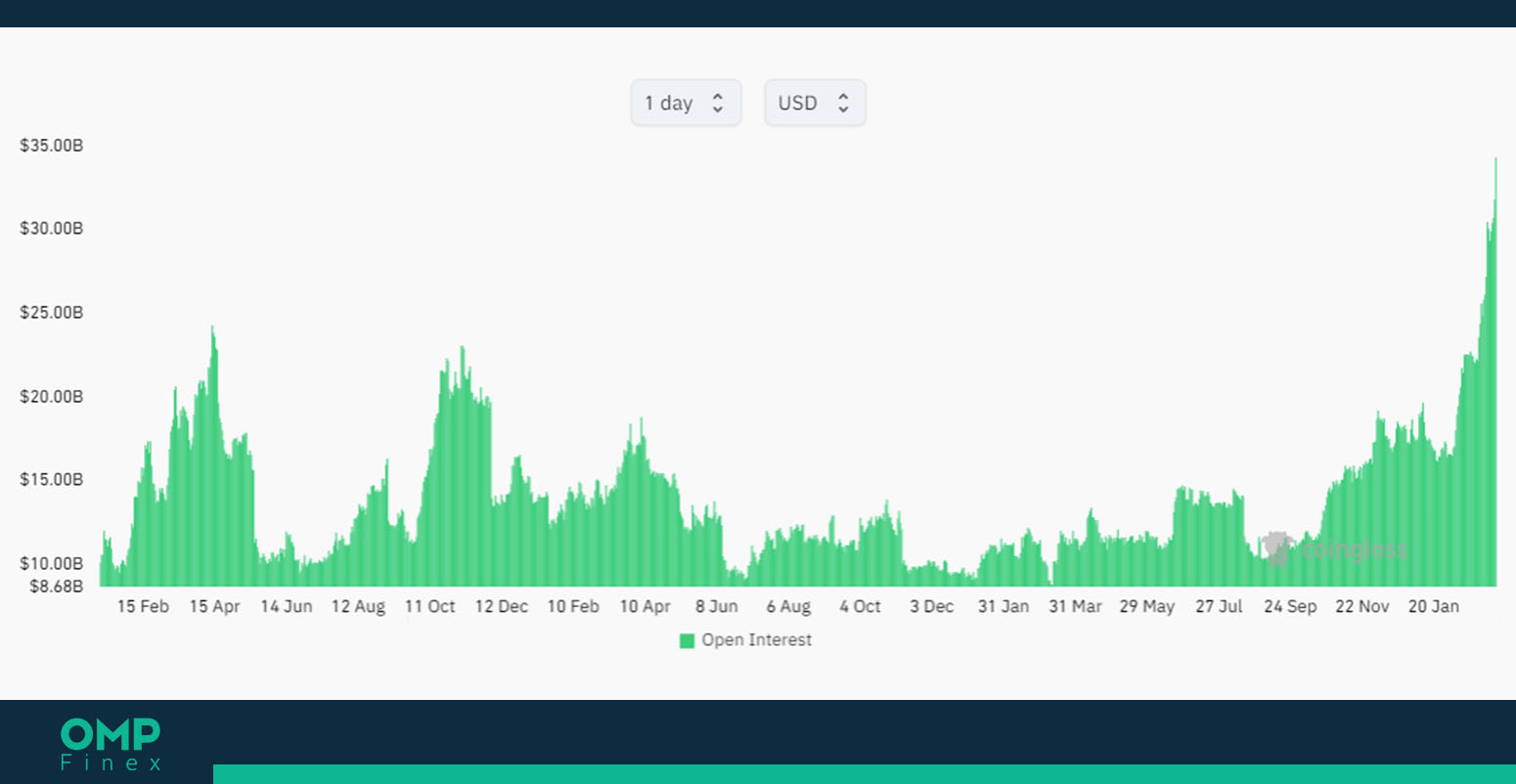Click the 12 Dec date label
The width and height of the screenshot is (1516, 784).
pyautogui.click(x=502, y=606)
